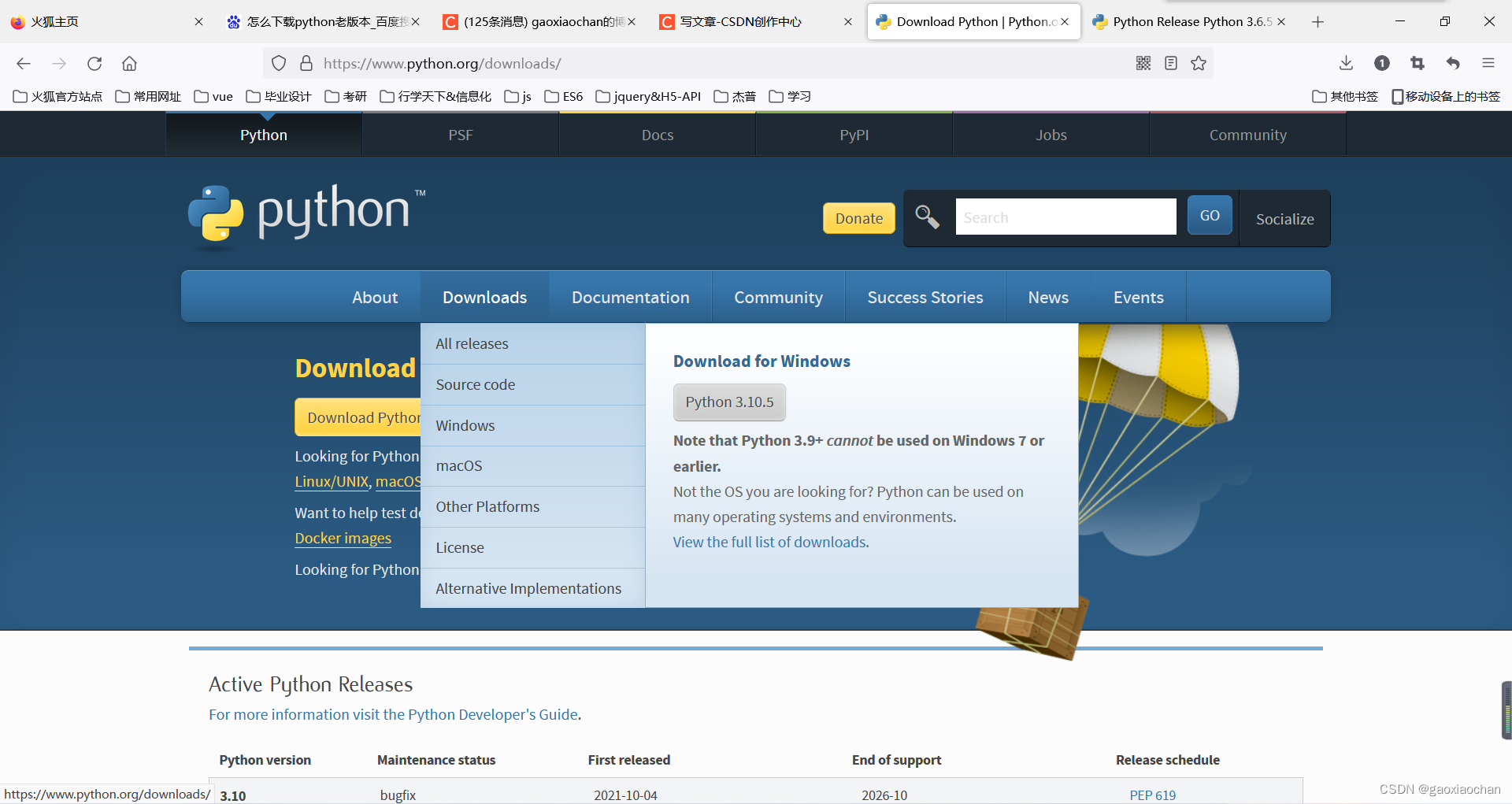This screenshot has width=1512, height=804.
Task: Open the browser downloads icon
Action: [x=1346, y=63]
